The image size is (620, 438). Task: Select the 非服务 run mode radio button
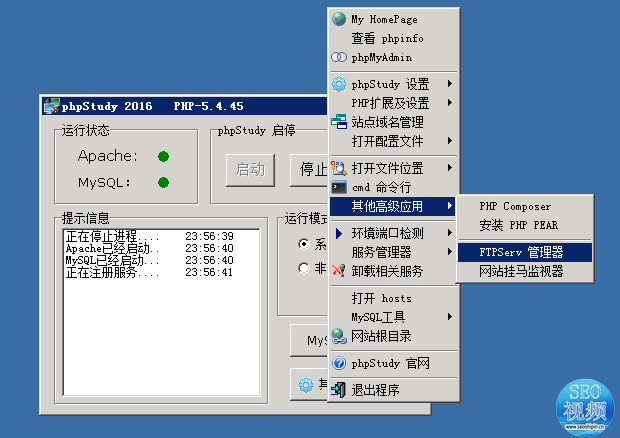(x=304, y=268)
